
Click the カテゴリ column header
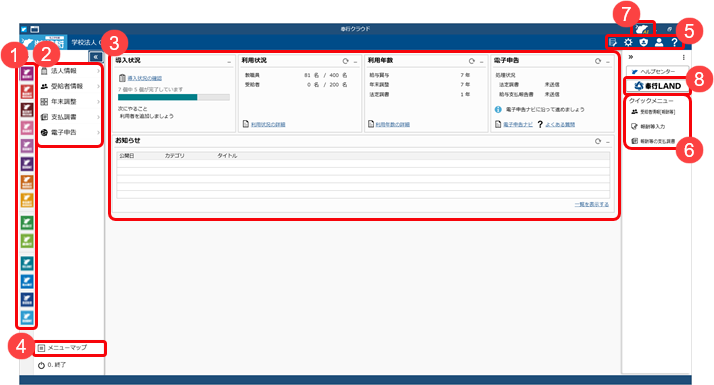tap(174, 156)
